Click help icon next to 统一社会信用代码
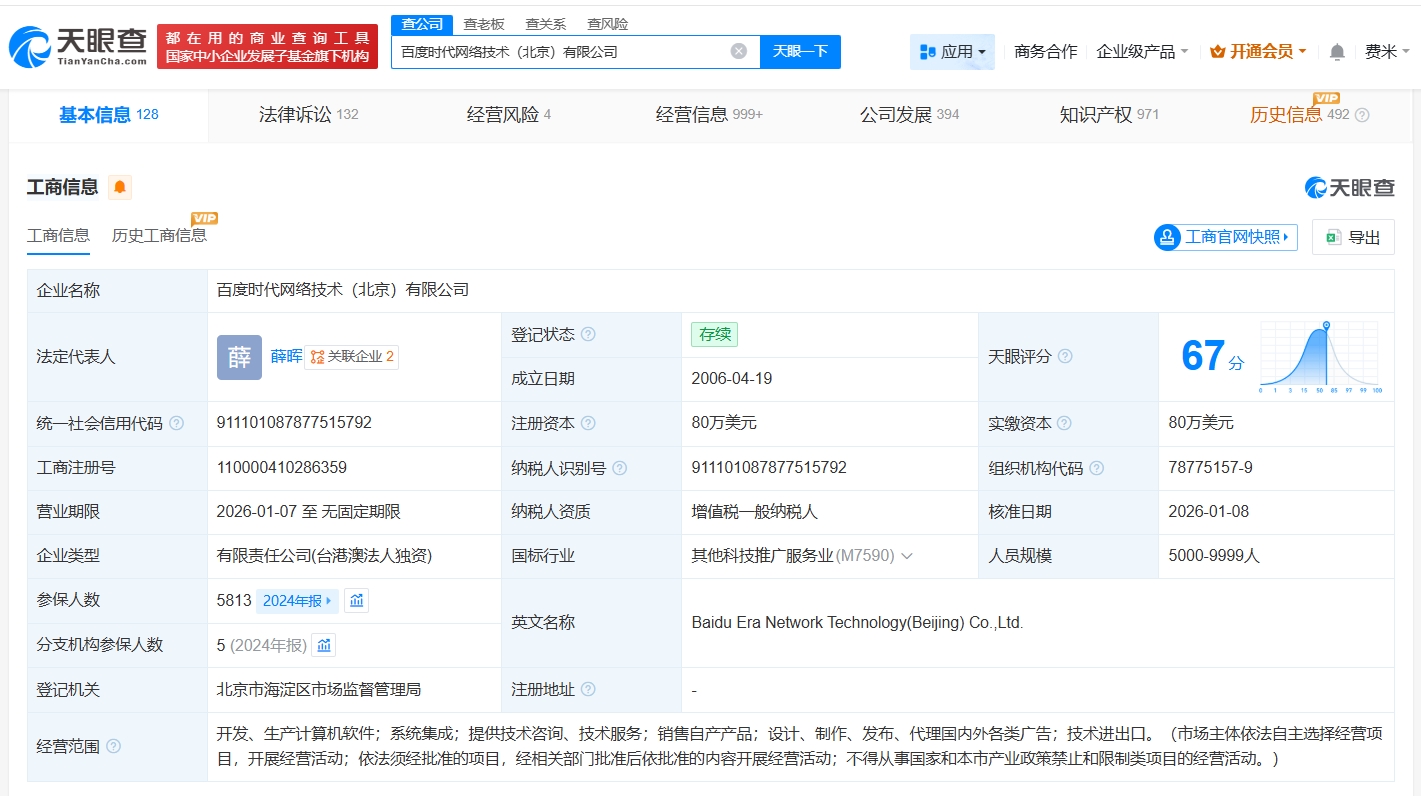This screenshot has height=796, width=1421. (x=177, y=423)
